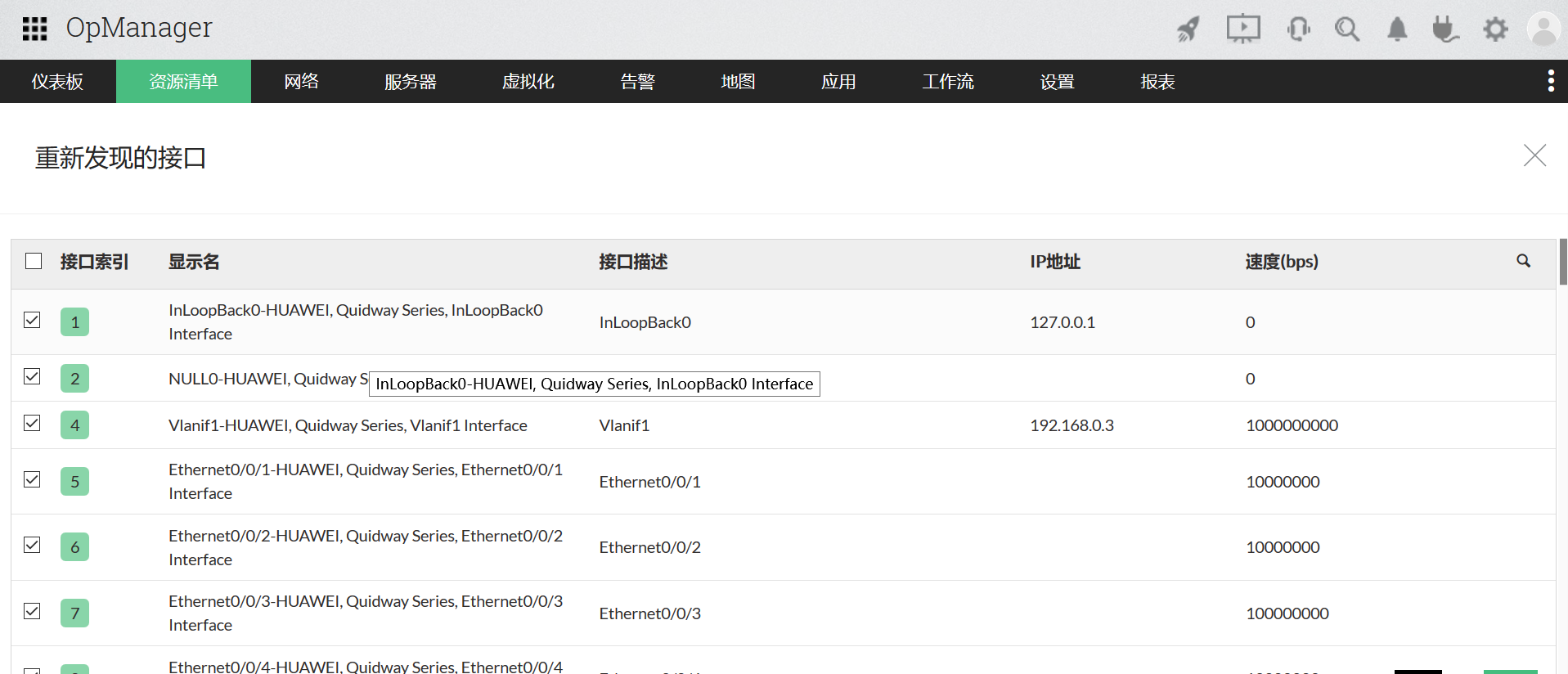Viewport: 1568px width, 674px height.
Task: Open the 网络 network tab
Action: click(301, 81)
